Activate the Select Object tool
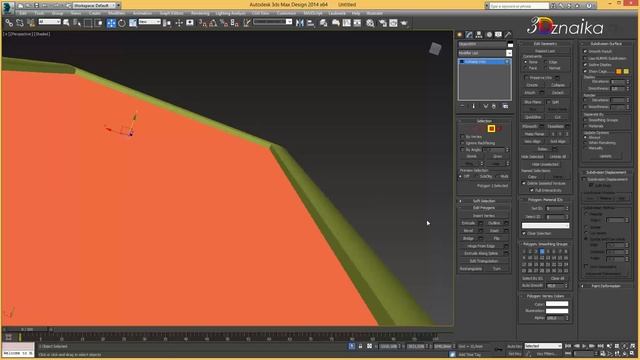The image size is (640, 360). click(x=66, y=23)
